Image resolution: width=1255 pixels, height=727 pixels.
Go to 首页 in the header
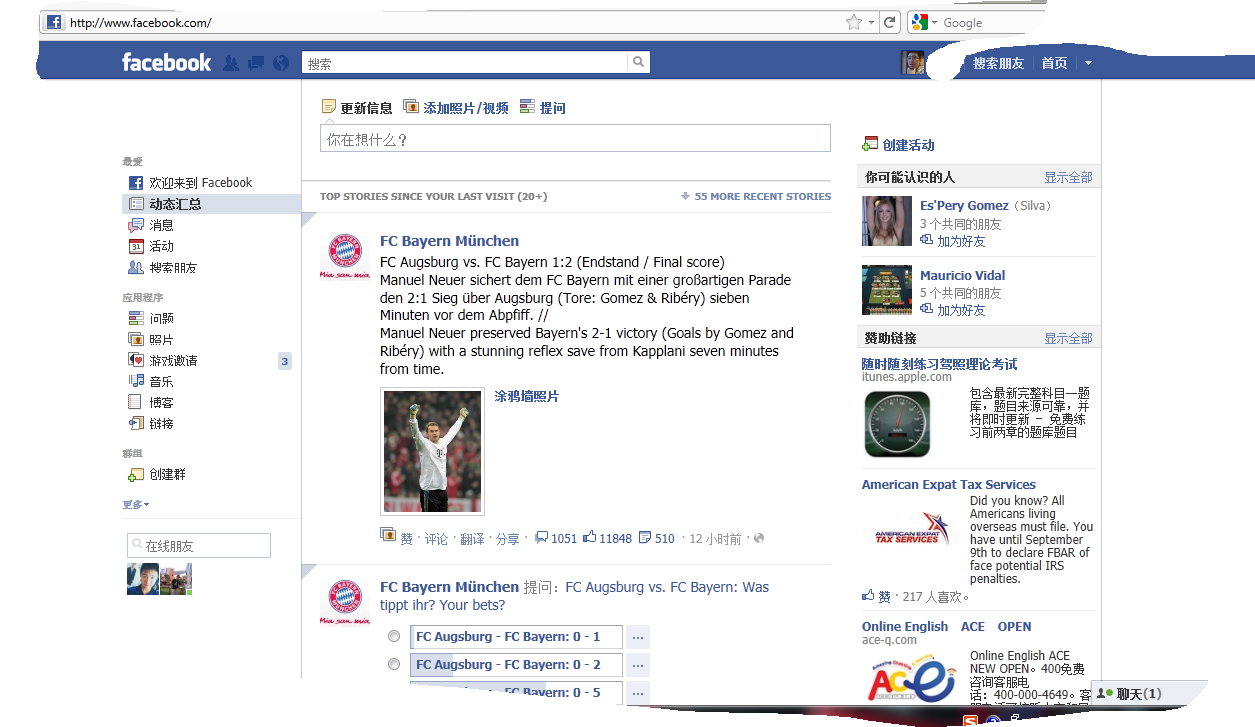click(1054, 63)
